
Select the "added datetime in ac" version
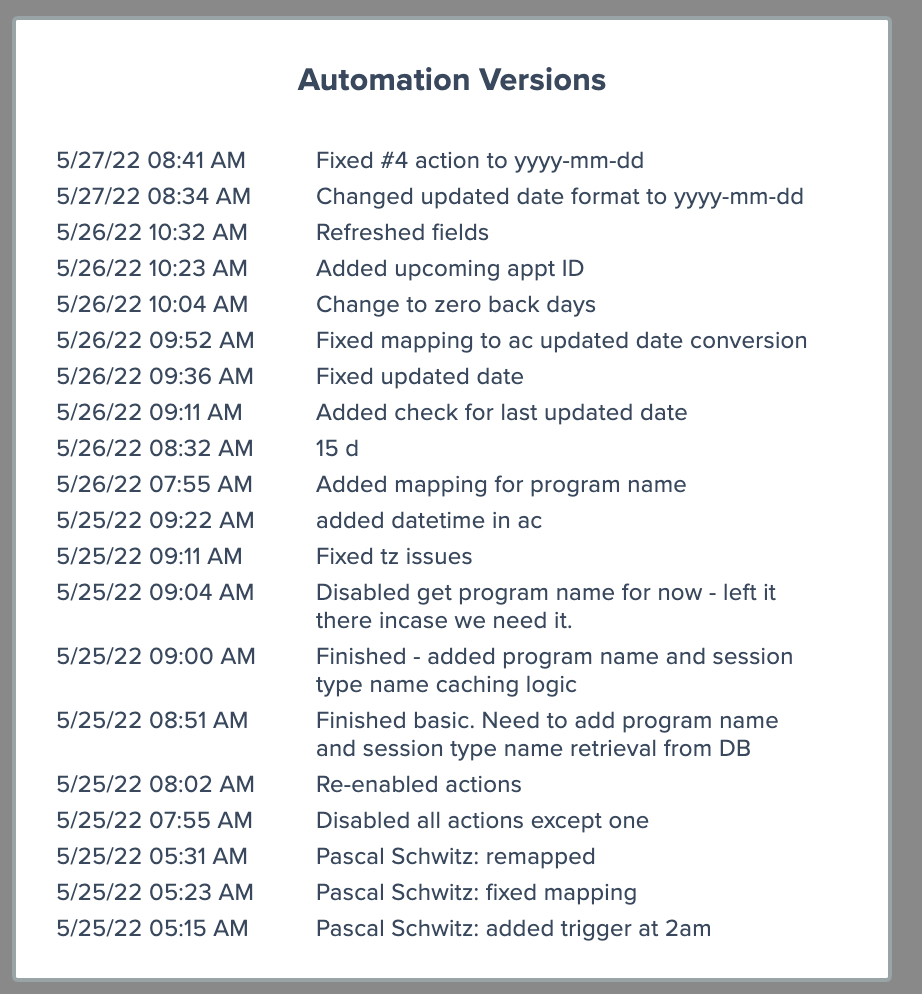pyautogui.click(x=429, y=520)
